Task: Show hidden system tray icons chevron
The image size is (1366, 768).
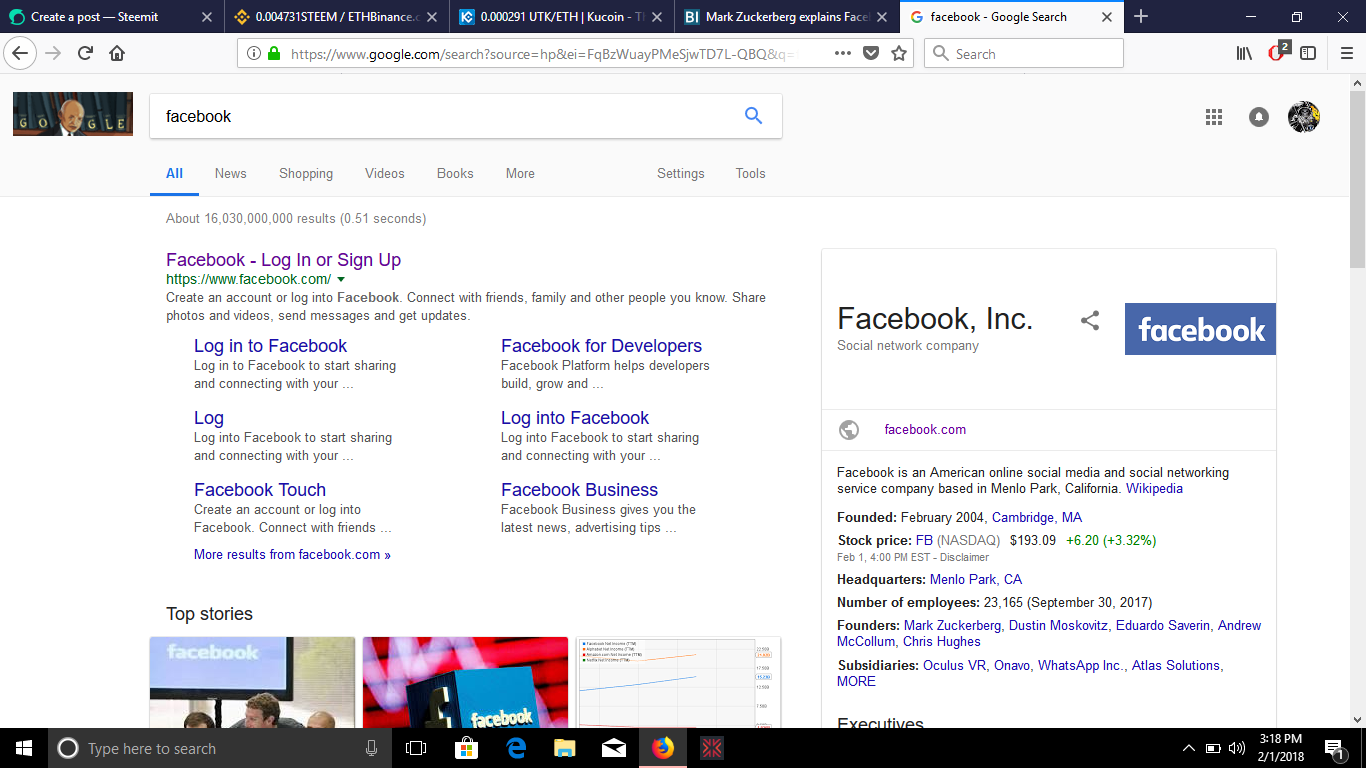Action: (x=1188, y=748)
